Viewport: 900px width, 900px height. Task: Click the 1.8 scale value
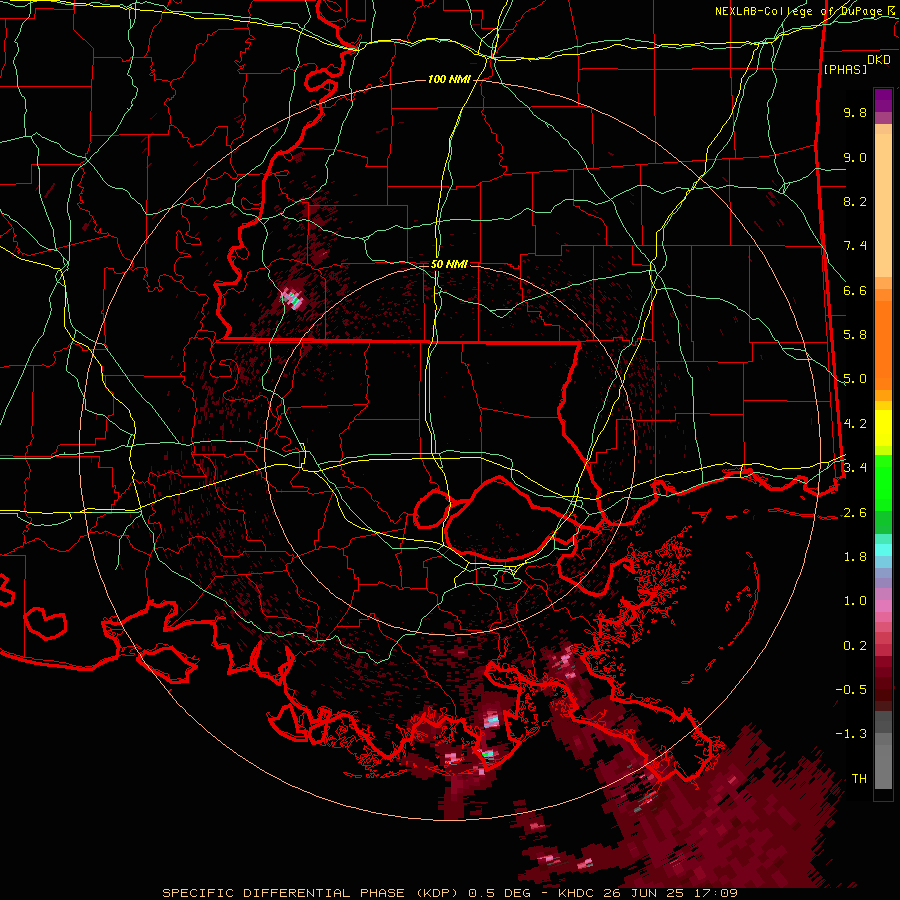coord(855,557)
